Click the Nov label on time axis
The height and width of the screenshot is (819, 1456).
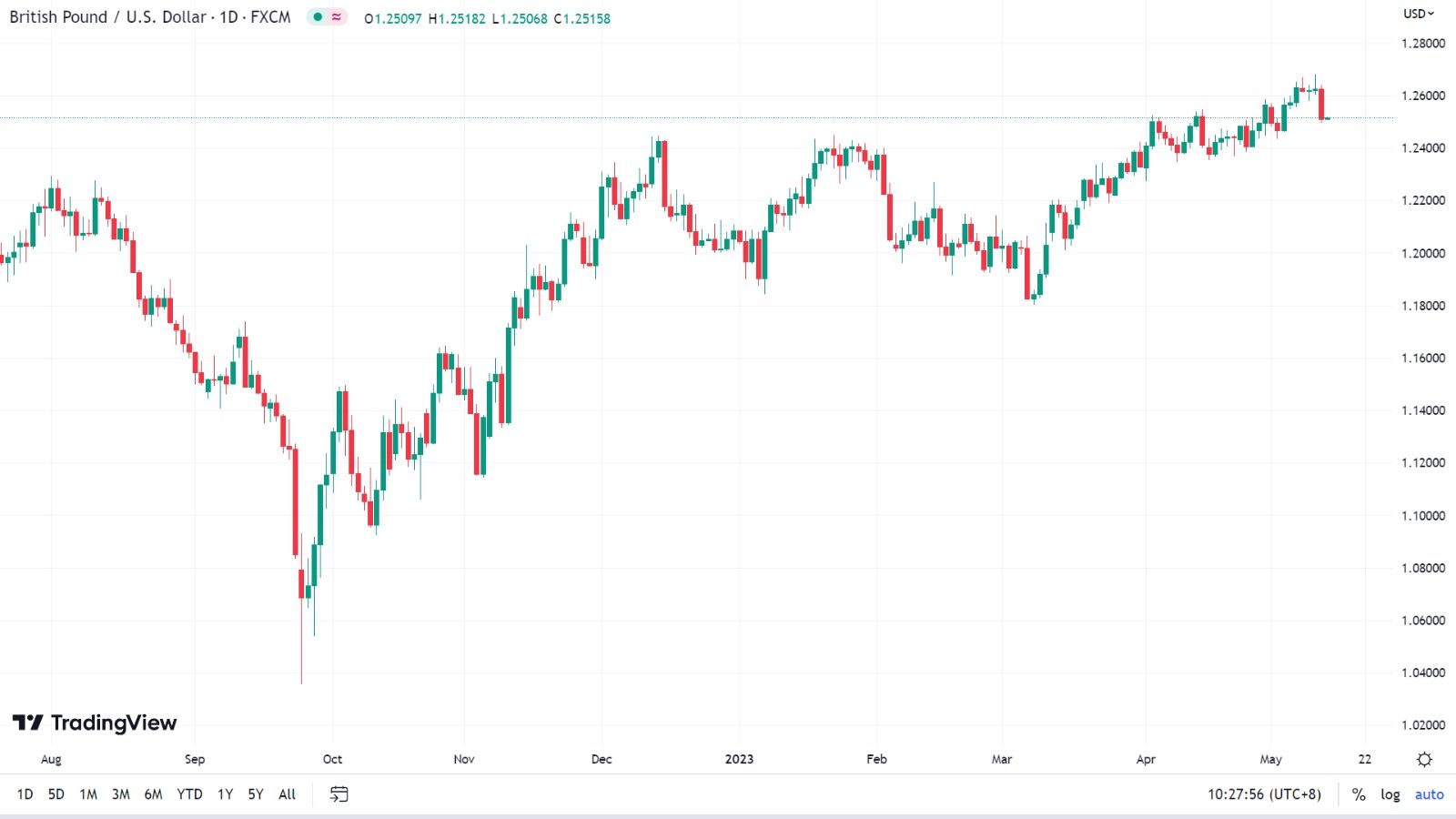tap(464, 759)
